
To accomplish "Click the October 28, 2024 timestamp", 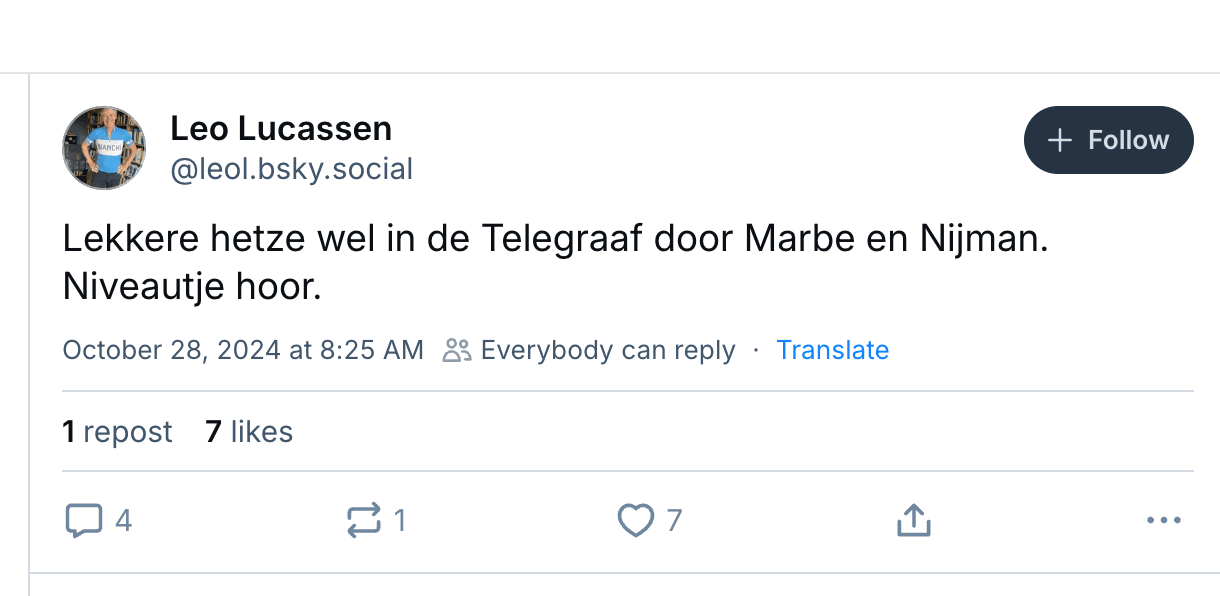I will 243,350.
